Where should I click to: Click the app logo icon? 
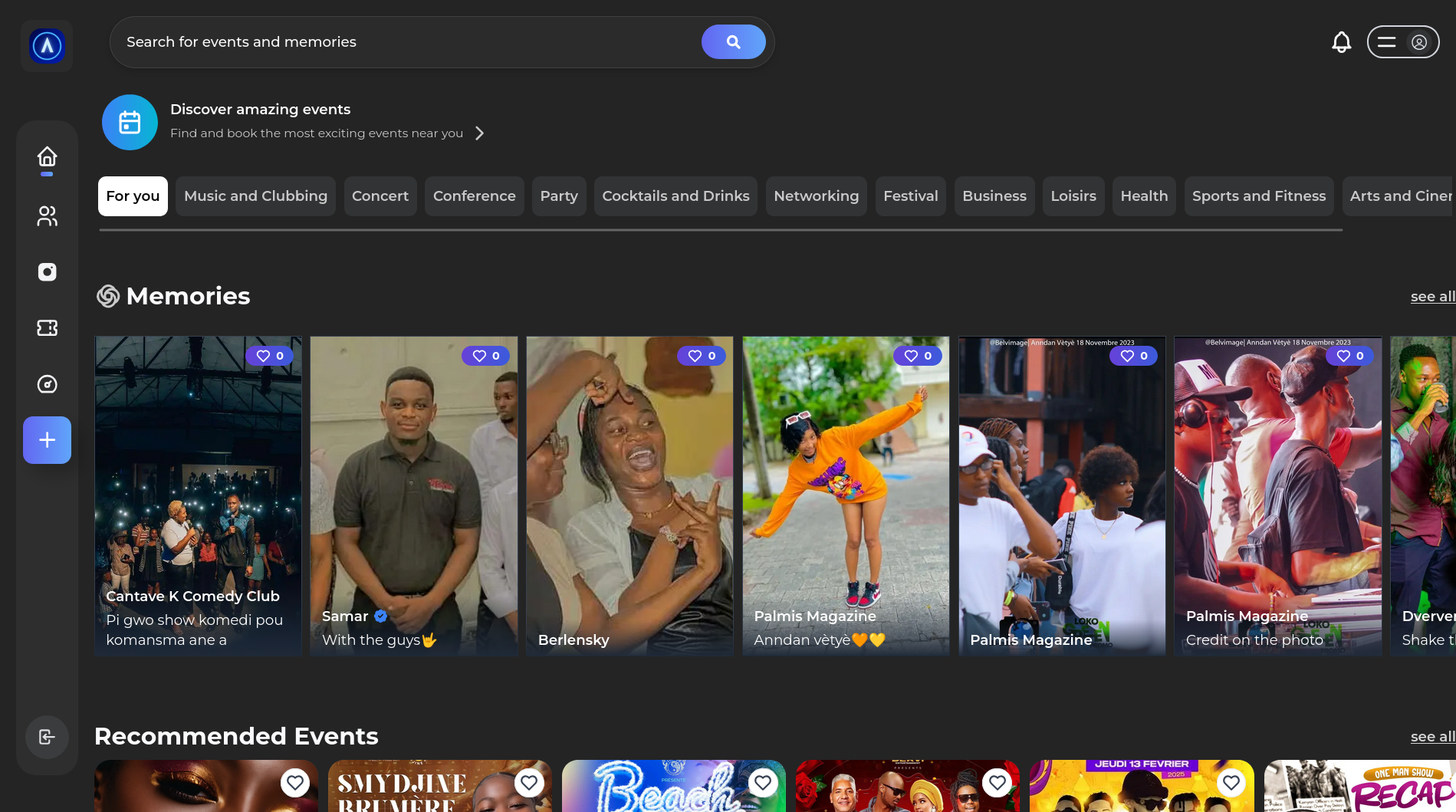[x=47, y=46]
